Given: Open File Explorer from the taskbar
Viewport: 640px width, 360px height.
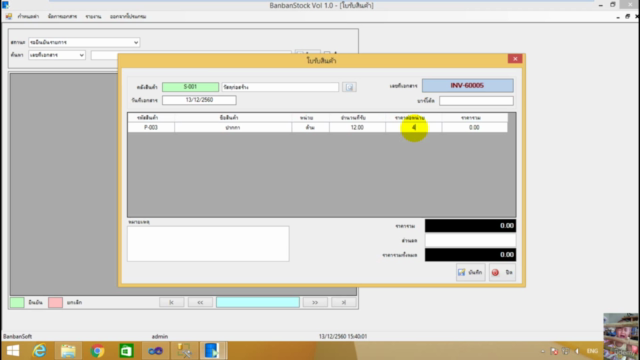Looking at the screenshot, I should [68, 351].
